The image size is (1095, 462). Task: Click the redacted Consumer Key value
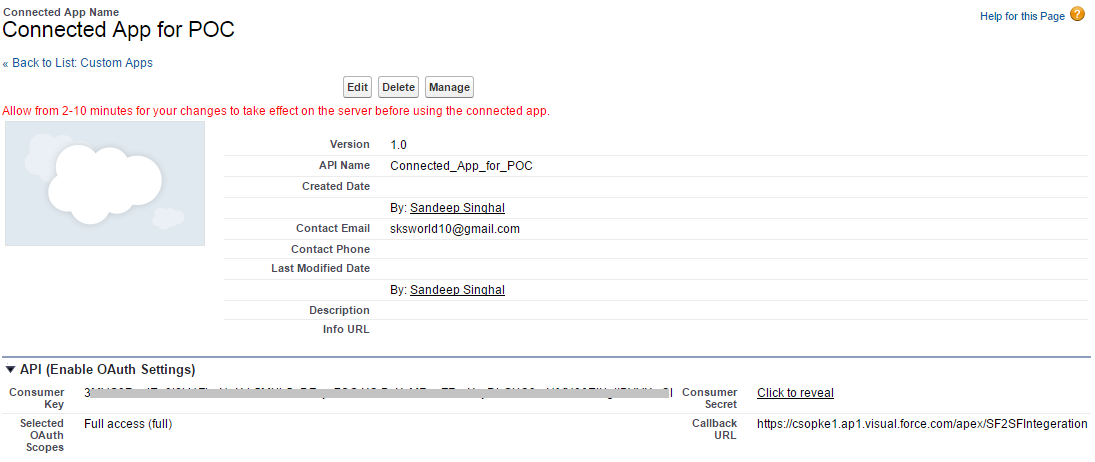tap(379, 393)
